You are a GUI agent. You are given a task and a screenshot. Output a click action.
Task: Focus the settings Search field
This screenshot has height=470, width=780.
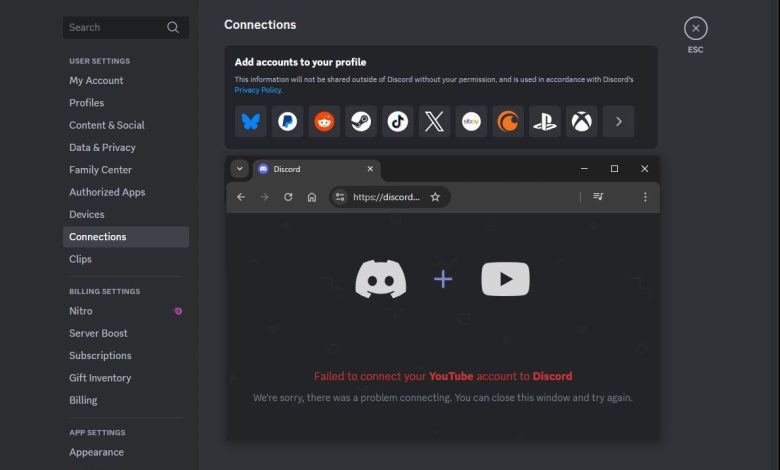125,27
